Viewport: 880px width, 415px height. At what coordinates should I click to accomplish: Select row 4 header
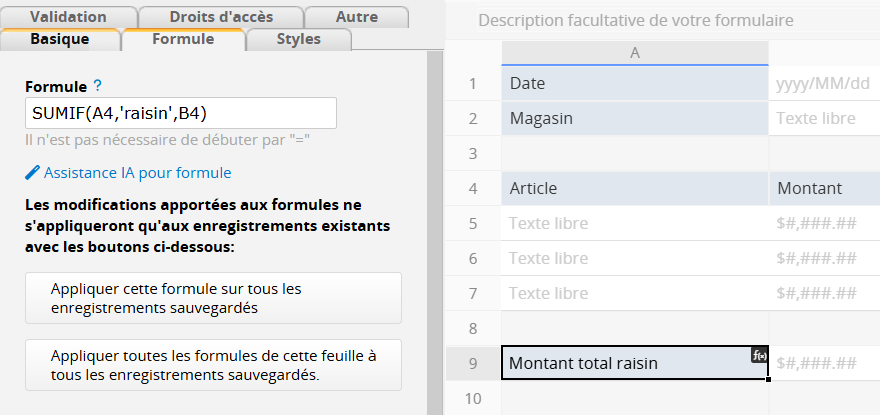point(473,188)
